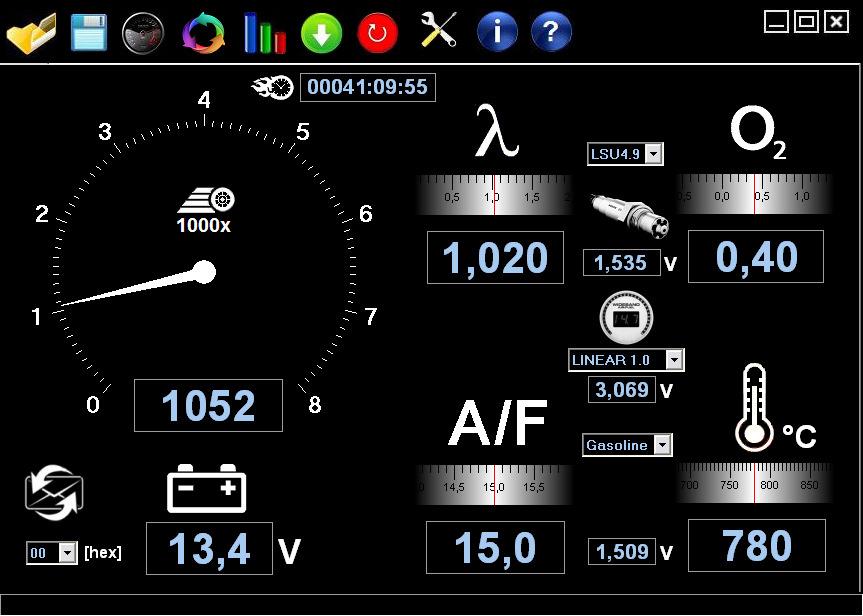Click the sensor voltage 1,535

tap(621, 263)
